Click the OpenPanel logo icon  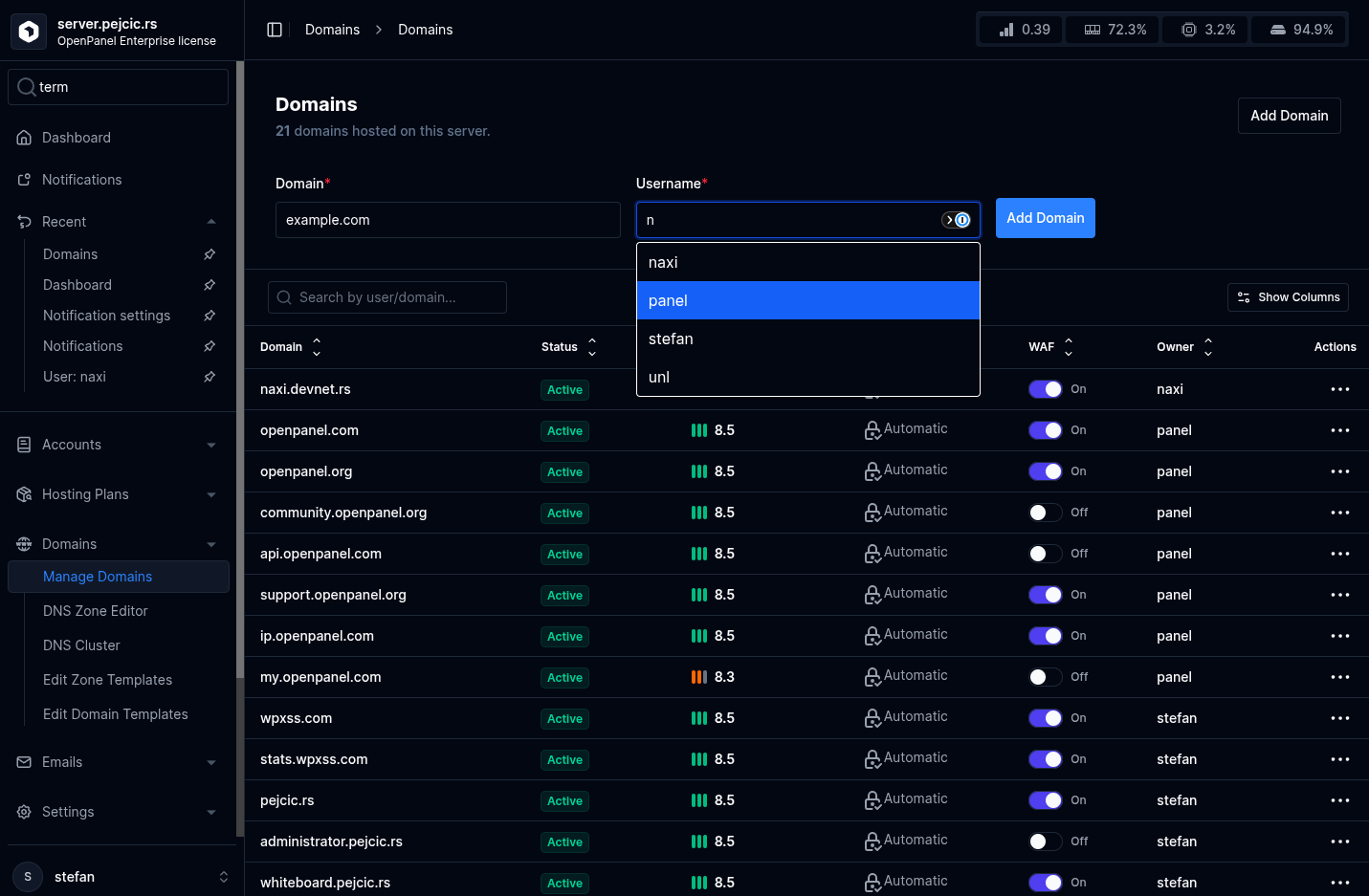tap(29, 32)
